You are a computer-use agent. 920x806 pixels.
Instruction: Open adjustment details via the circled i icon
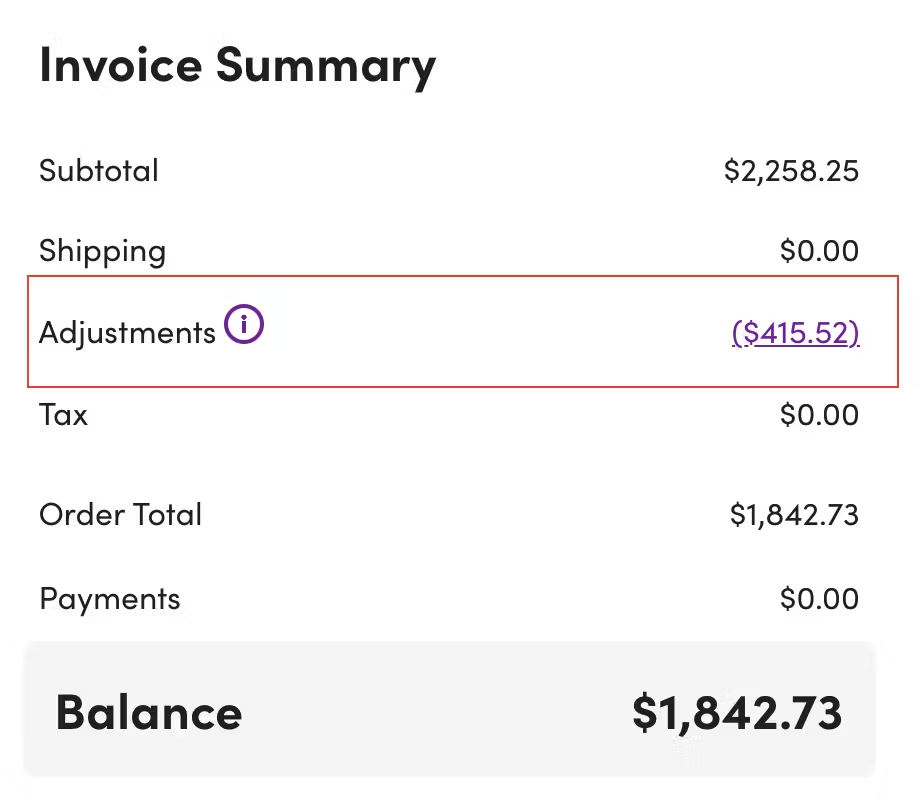click(243, 324)
